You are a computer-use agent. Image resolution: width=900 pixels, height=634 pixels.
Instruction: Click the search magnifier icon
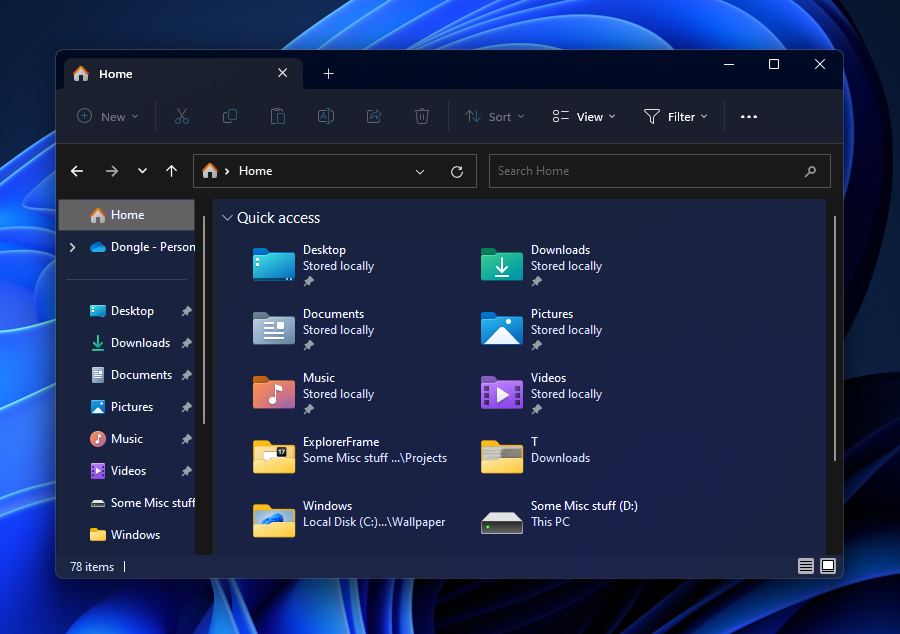point(810,171)
